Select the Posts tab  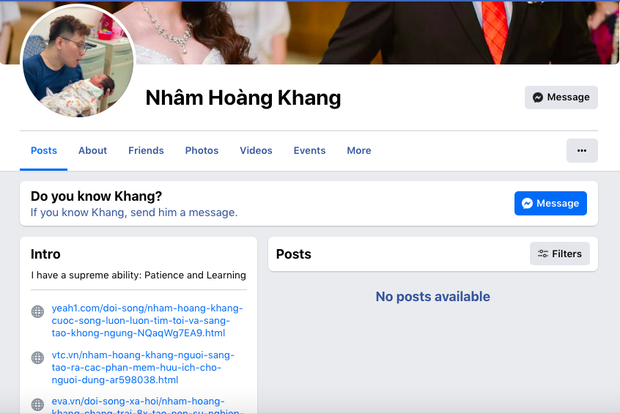coord(44,151)
